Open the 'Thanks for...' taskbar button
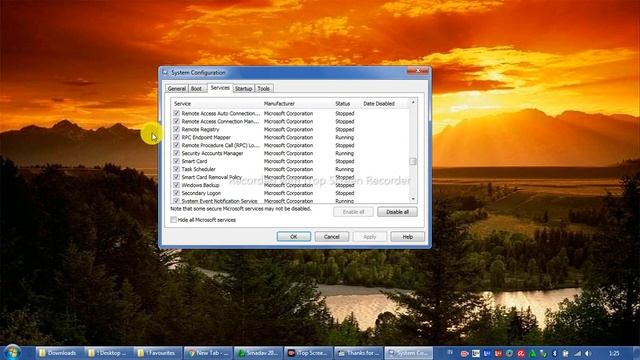 click(359, 353)
